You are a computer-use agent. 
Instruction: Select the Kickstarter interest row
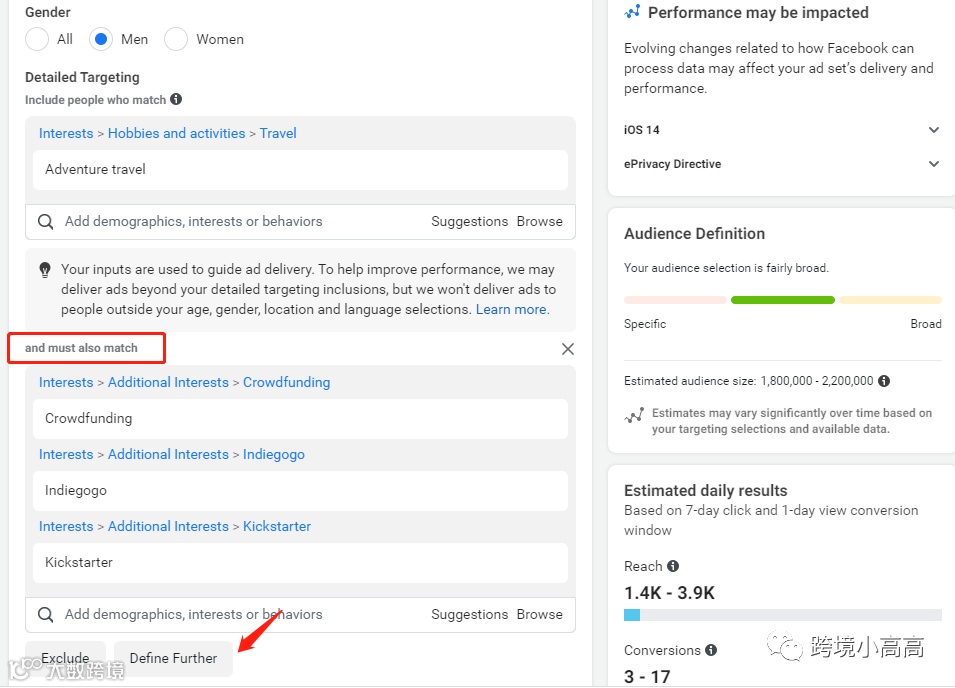click(x=300, y=562)
